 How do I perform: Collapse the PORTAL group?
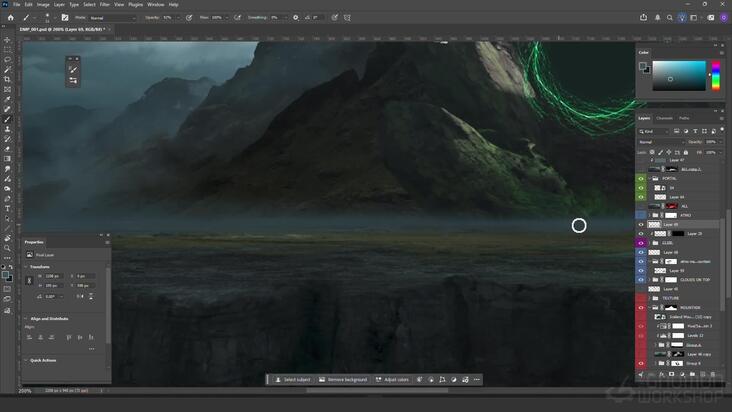point(649,179)
